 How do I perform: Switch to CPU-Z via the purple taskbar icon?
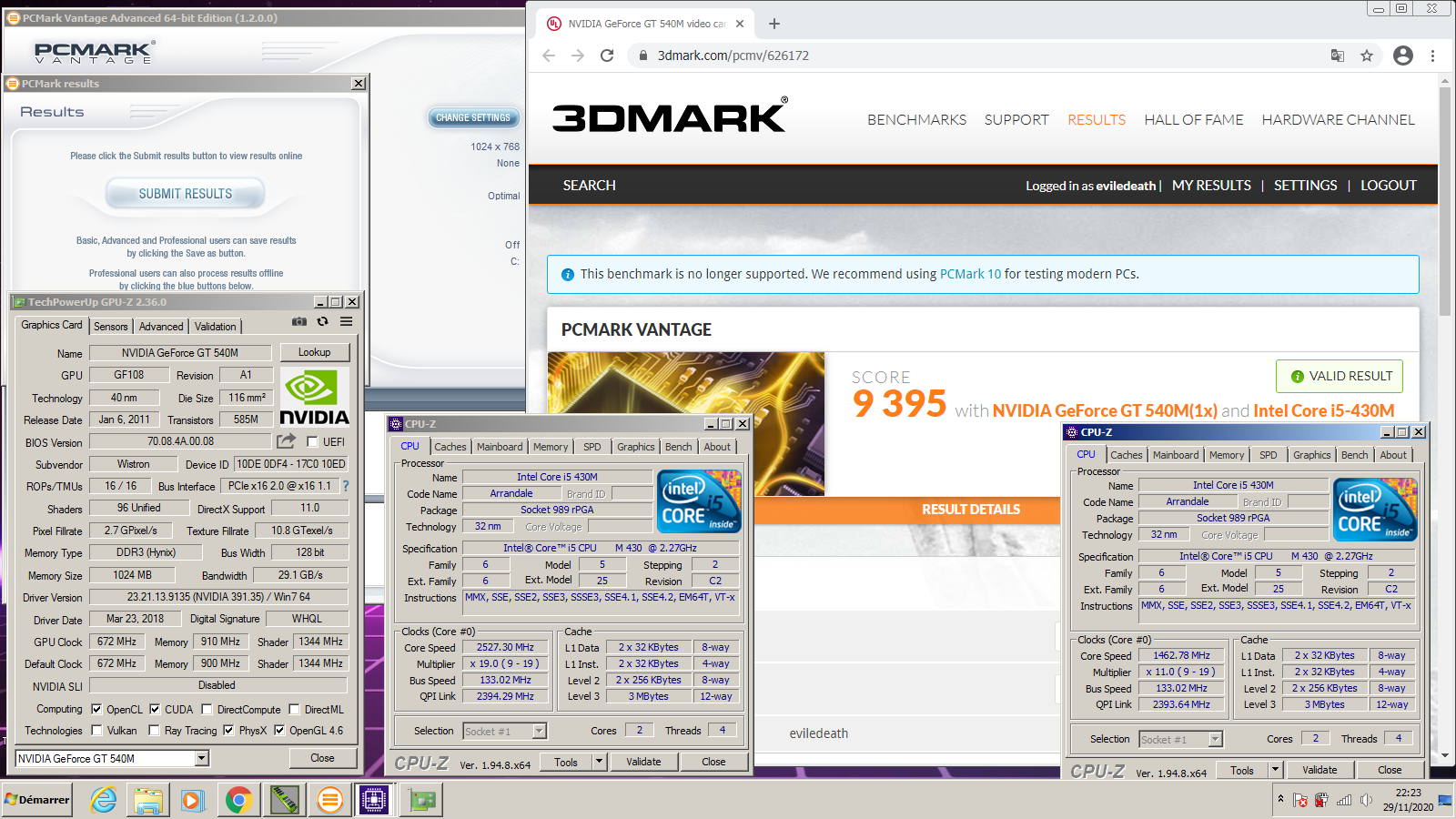click(x=374, y=800)
